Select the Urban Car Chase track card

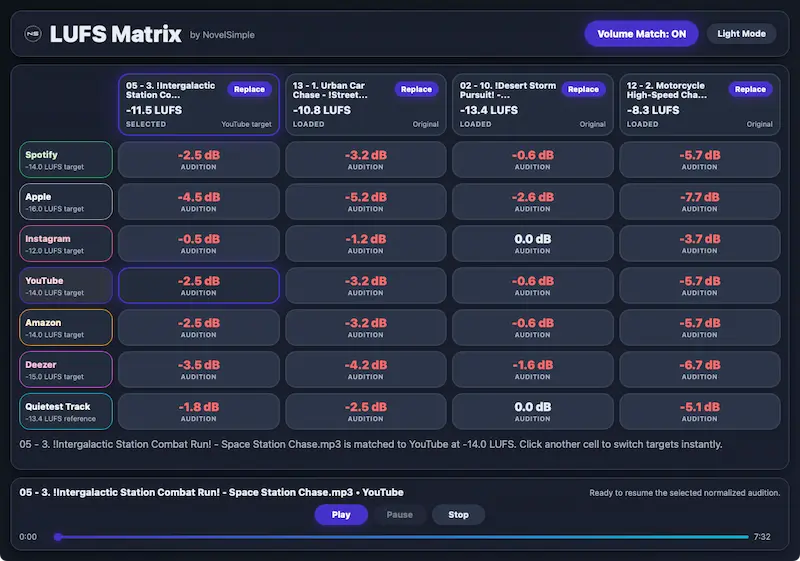pos(366,105)
